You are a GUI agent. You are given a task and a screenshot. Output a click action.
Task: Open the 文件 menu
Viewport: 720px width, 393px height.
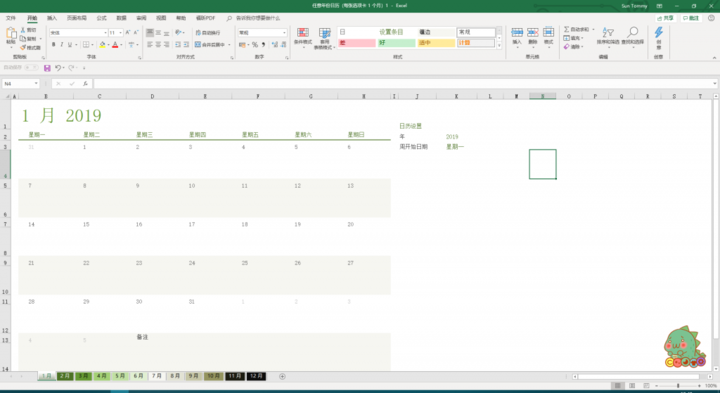11,18
